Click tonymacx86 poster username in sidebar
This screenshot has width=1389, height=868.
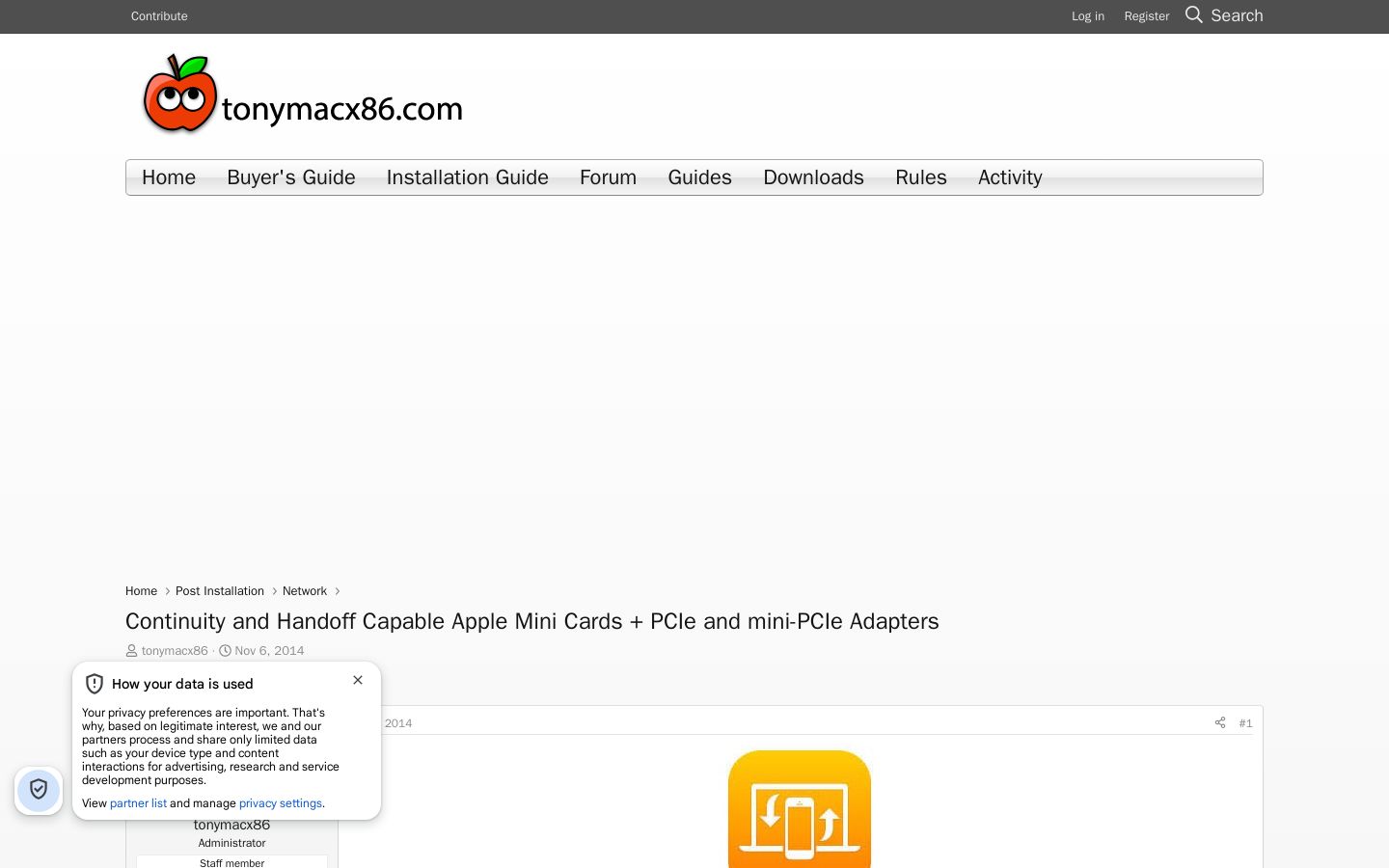[231, 825]
